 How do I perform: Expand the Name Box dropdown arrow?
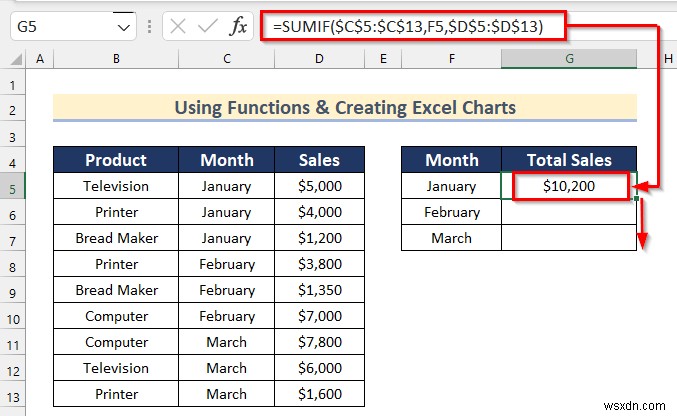click(x=123, y=27)
